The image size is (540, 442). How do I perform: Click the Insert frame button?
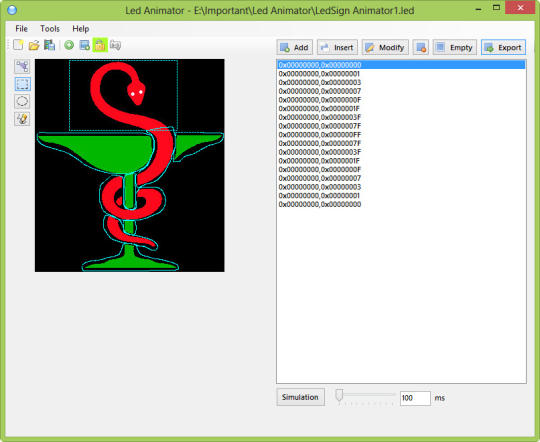(x=337, y=48)
